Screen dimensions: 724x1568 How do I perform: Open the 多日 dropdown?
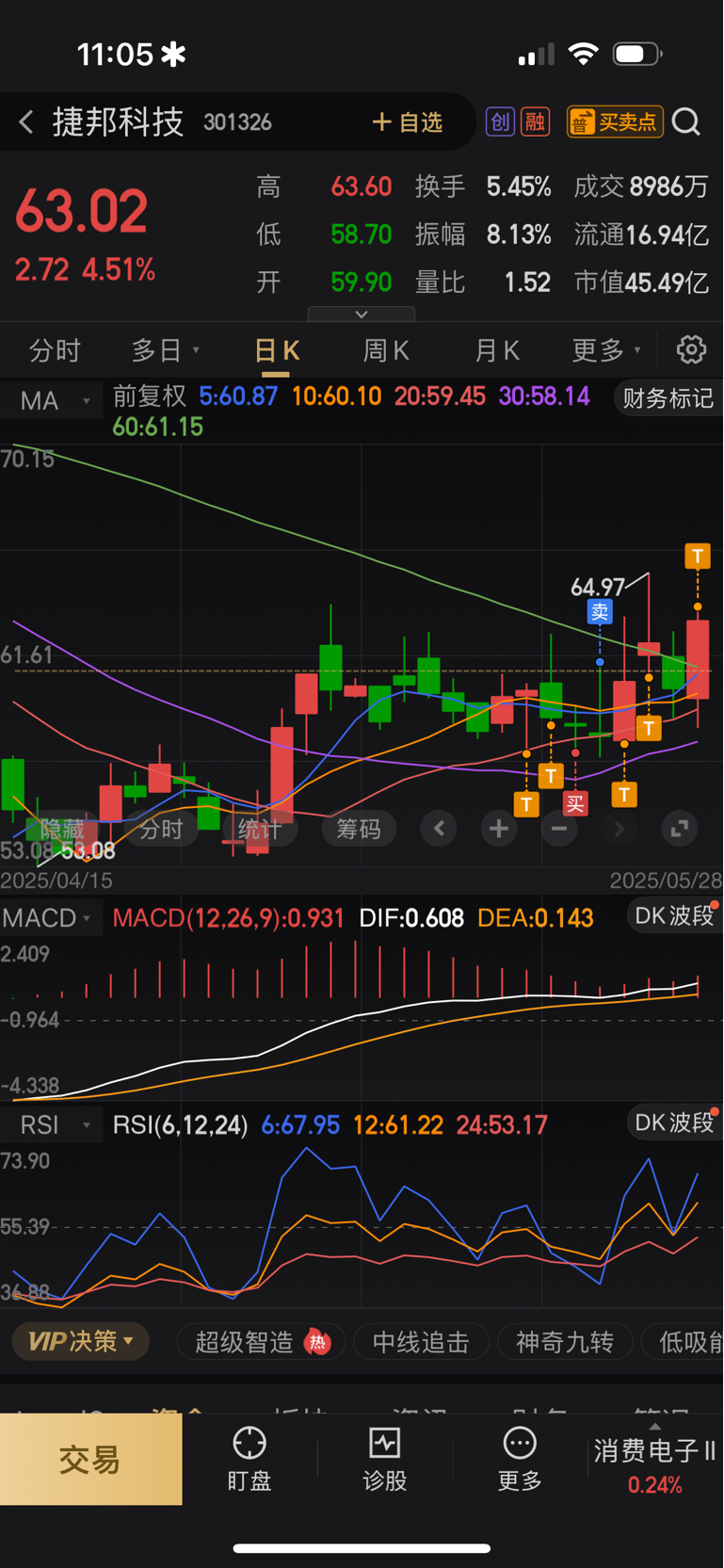click(x=166, y=350)
